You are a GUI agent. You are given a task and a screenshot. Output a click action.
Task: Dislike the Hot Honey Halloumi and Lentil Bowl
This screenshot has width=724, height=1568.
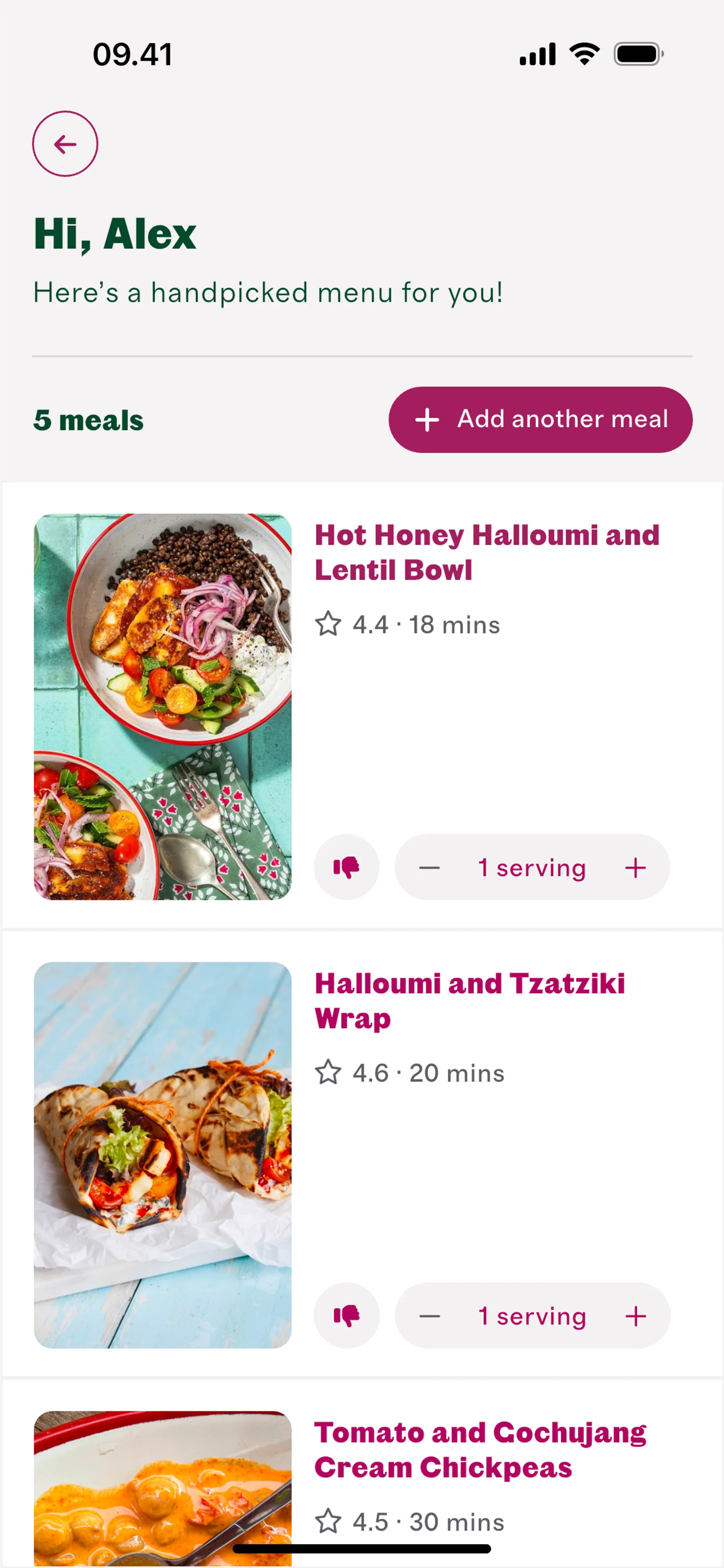point(347,867)
